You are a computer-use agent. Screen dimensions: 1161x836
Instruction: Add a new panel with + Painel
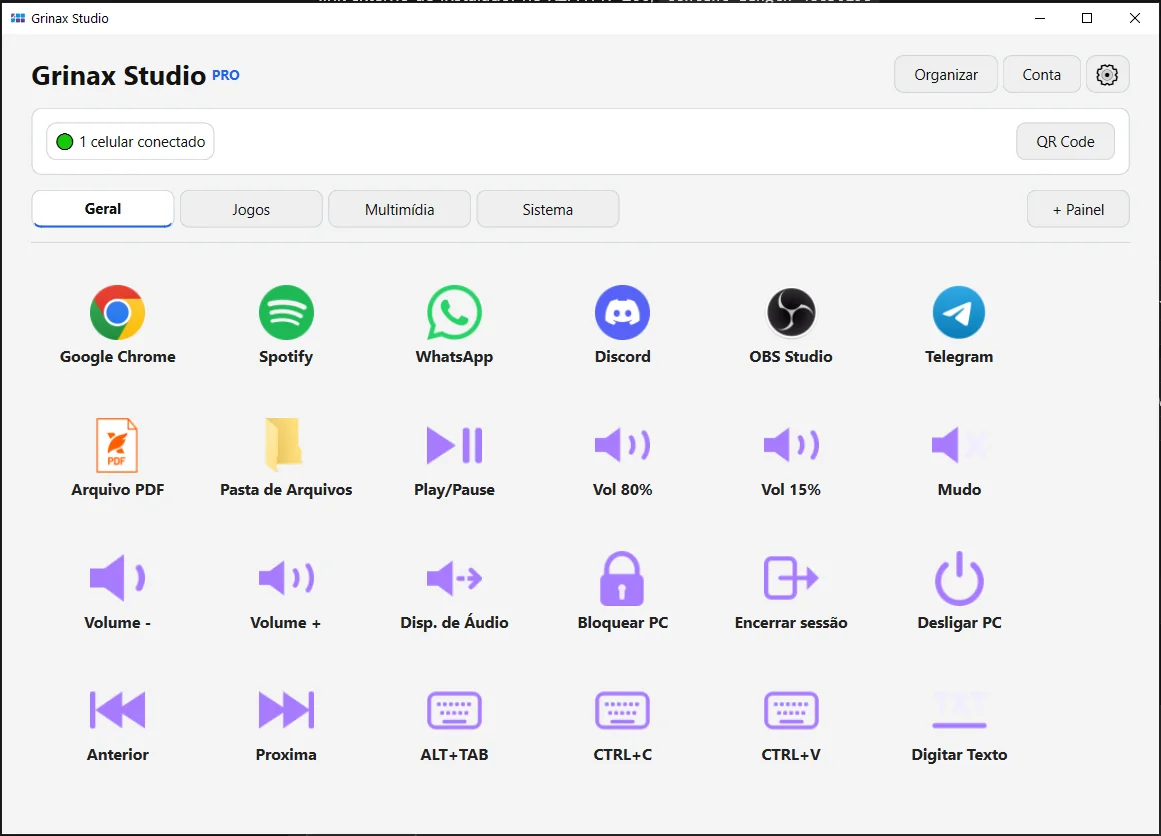(1078, 209)
